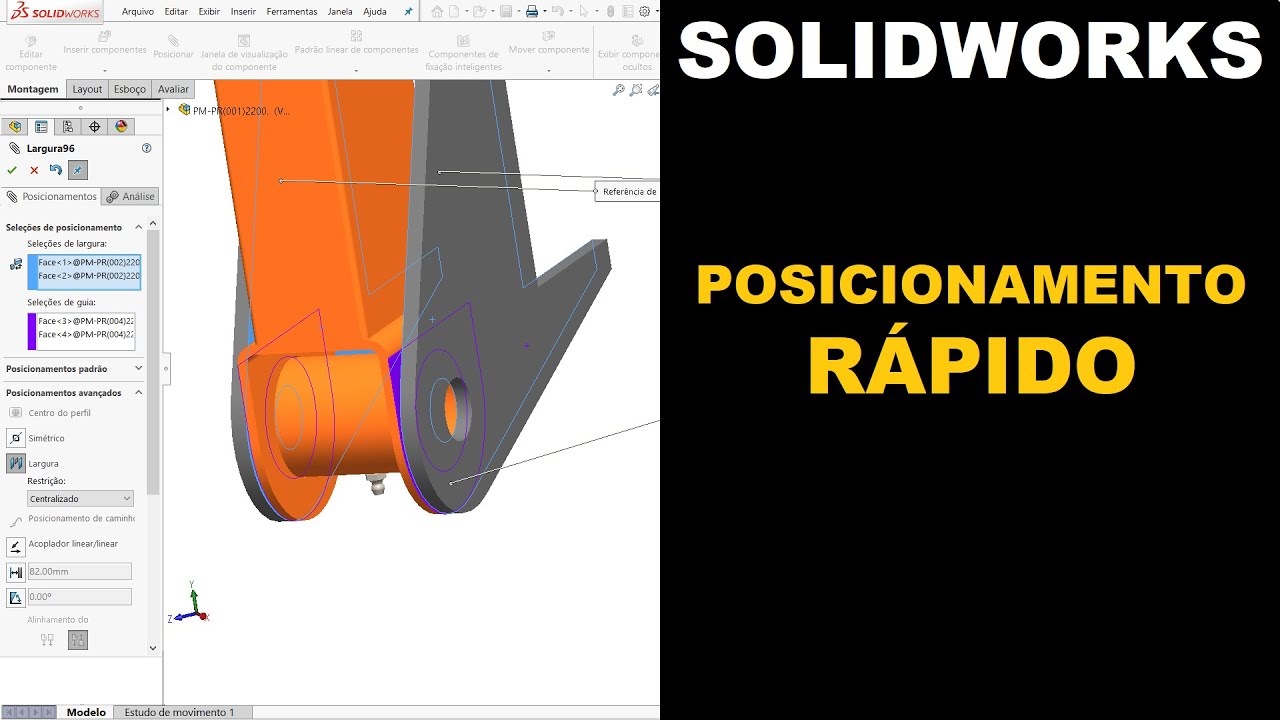Switch to the PropertyManager tab icon
Screen dimensions: 1280x720
(x=41, y=127)
